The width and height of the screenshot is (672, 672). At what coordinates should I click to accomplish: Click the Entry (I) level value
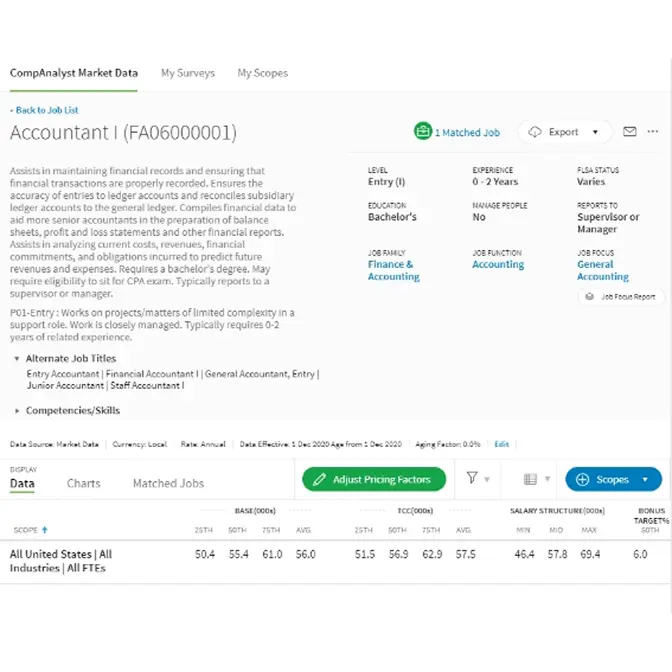pos(386,182)
